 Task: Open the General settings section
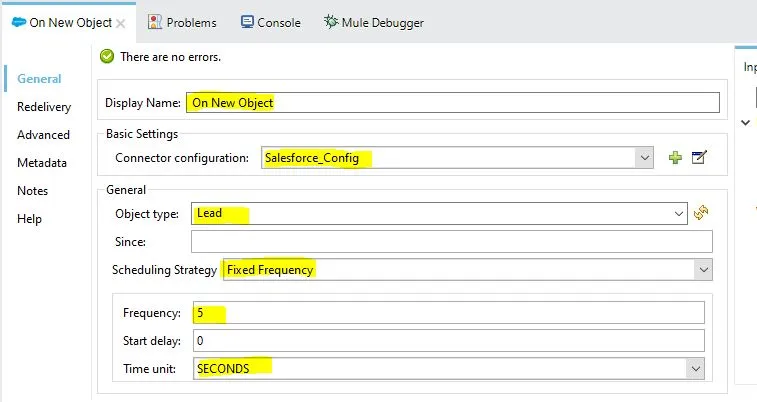pos(39,79)
